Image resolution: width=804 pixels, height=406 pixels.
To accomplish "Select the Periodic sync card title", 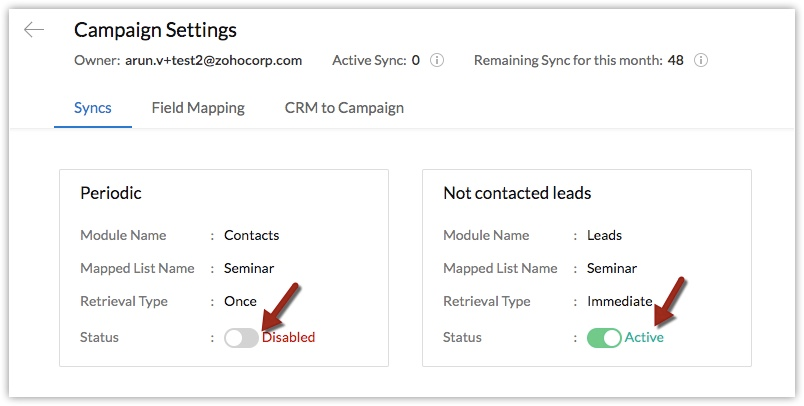I will click(111, 193).
